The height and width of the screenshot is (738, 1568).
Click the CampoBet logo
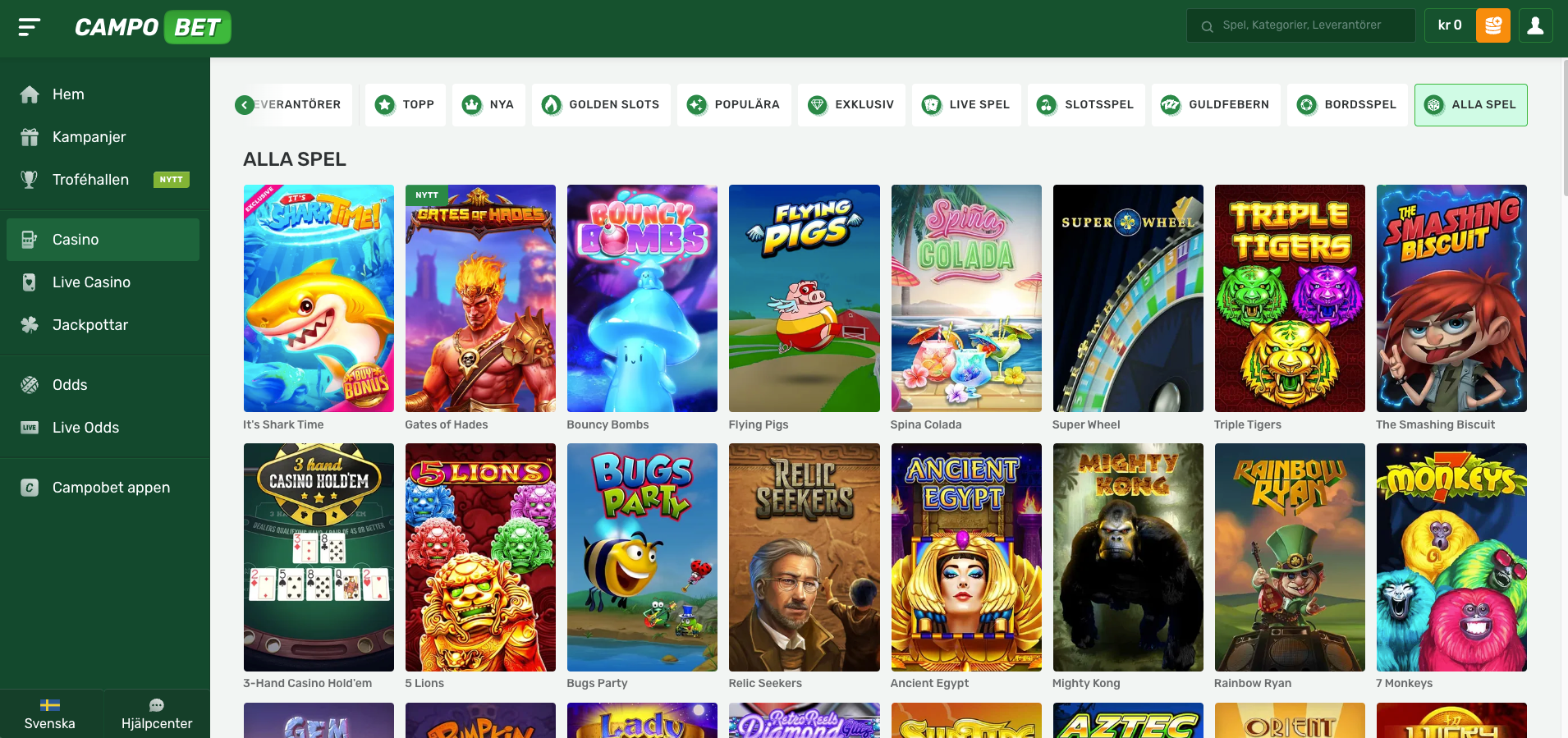152,27
